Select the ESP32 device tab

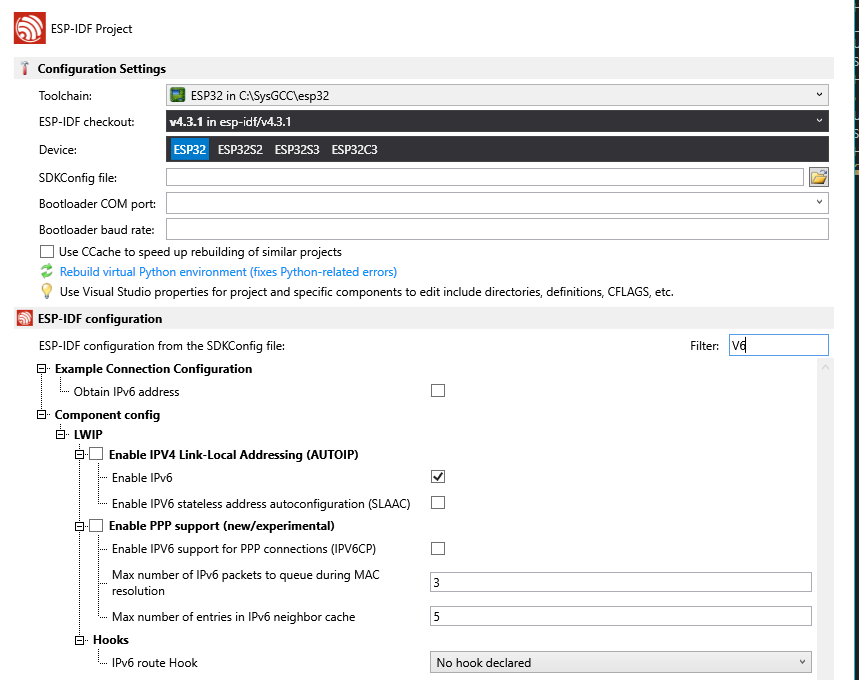coord(190,150)
